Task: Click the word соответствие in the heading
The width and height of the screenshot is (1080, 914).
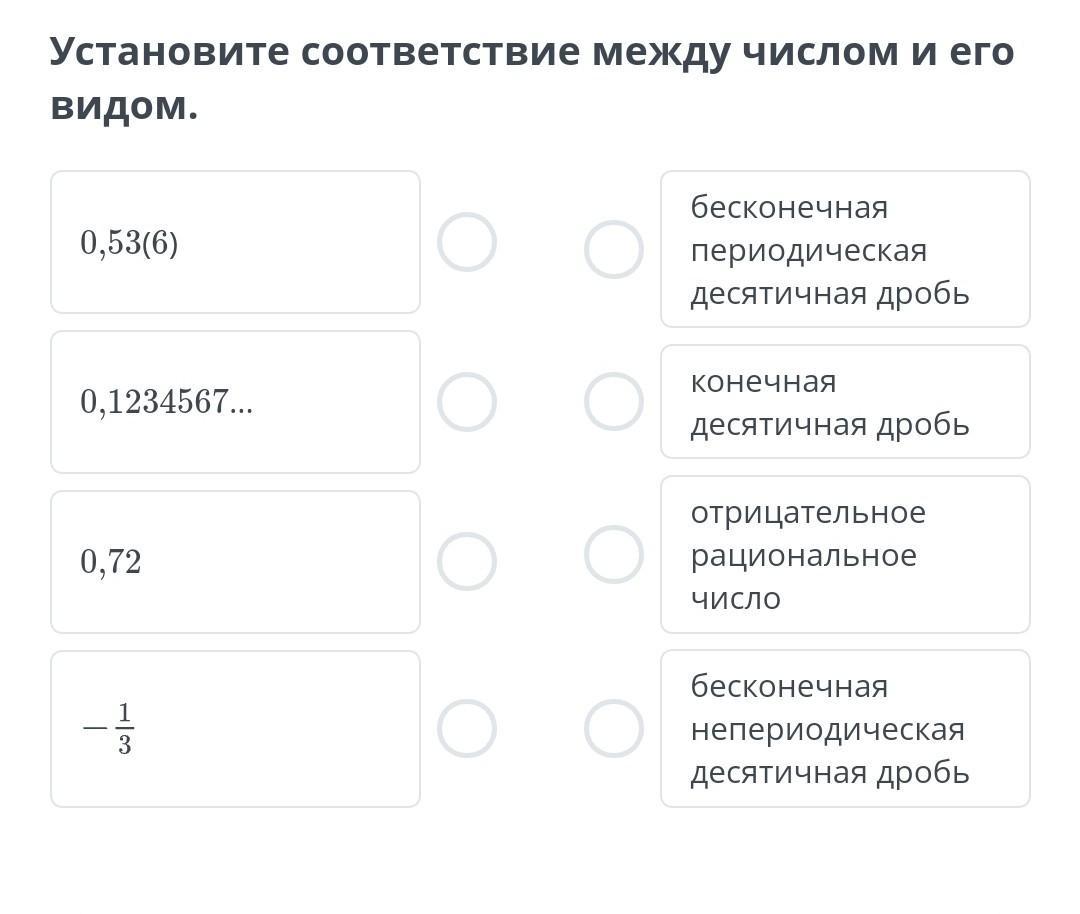Action: 439,52
